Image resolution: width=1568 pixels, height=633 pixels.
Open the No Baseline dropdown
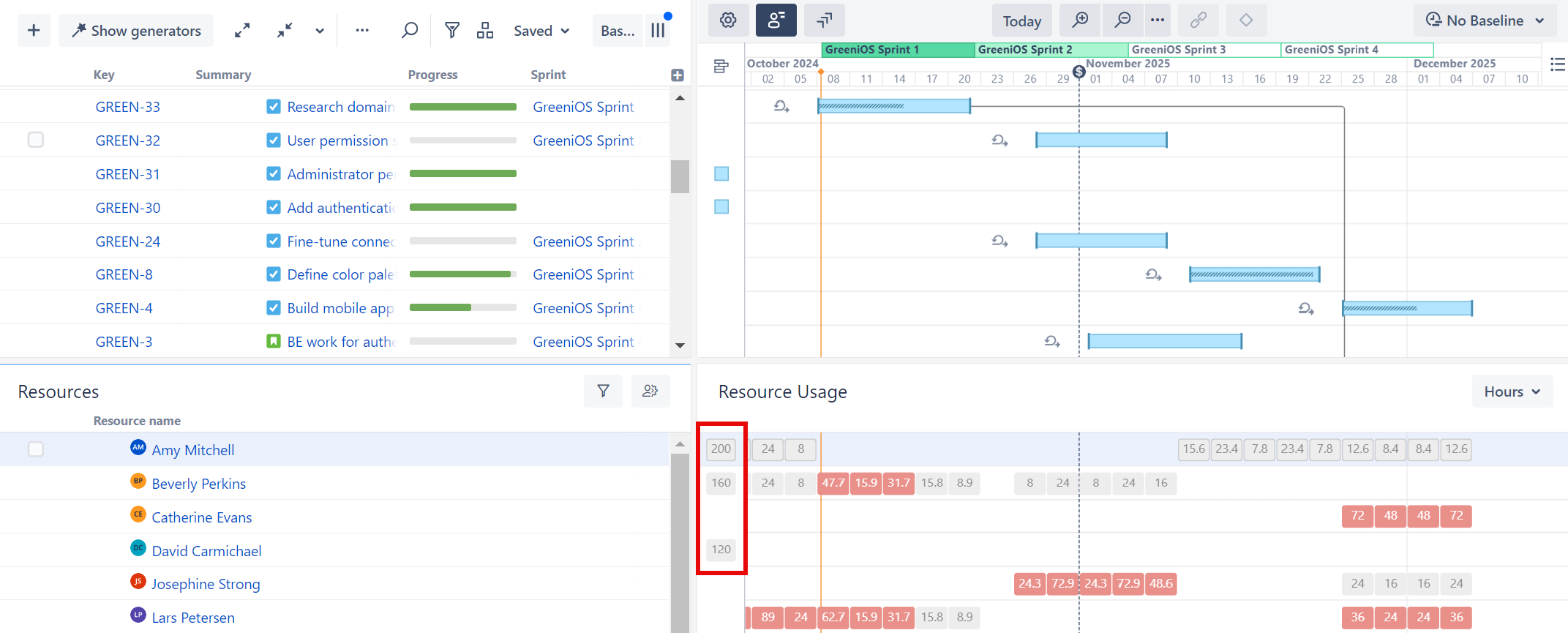[x=1485, y=20]
